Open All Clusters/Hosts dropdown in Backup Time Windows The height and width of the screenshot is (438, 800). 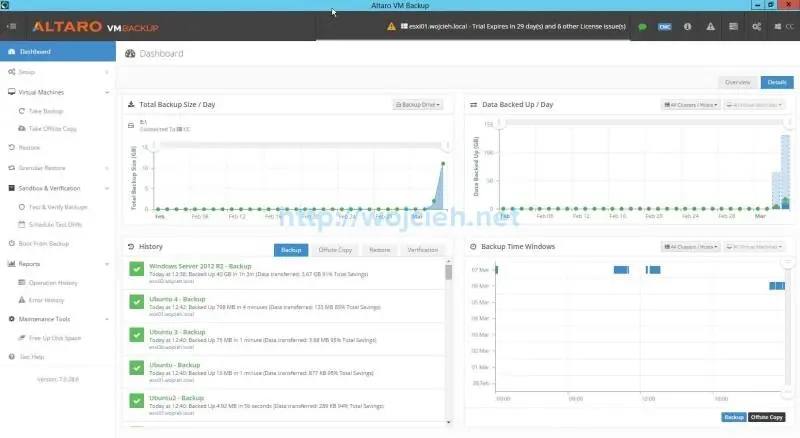pos(690,247)
